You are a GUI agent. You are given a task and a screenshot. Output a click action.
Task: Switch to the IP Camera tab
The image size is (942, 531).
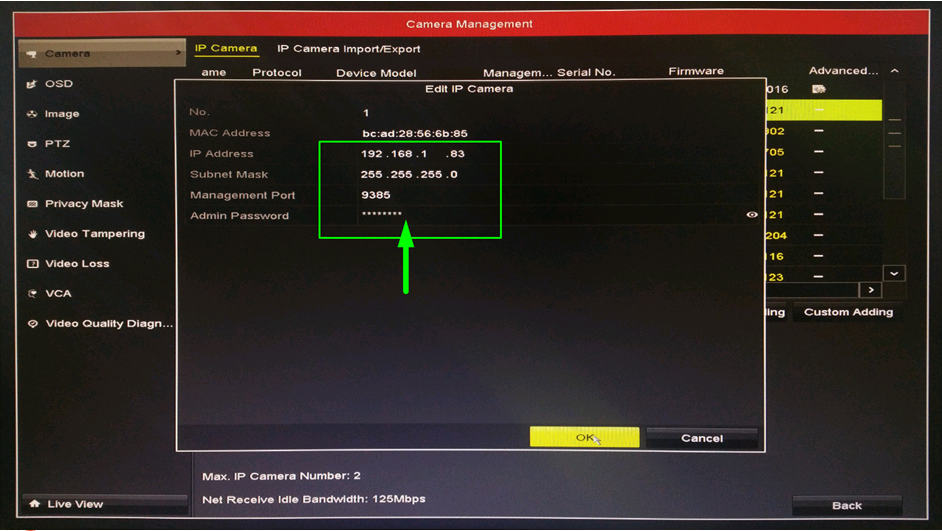point(225,48)
